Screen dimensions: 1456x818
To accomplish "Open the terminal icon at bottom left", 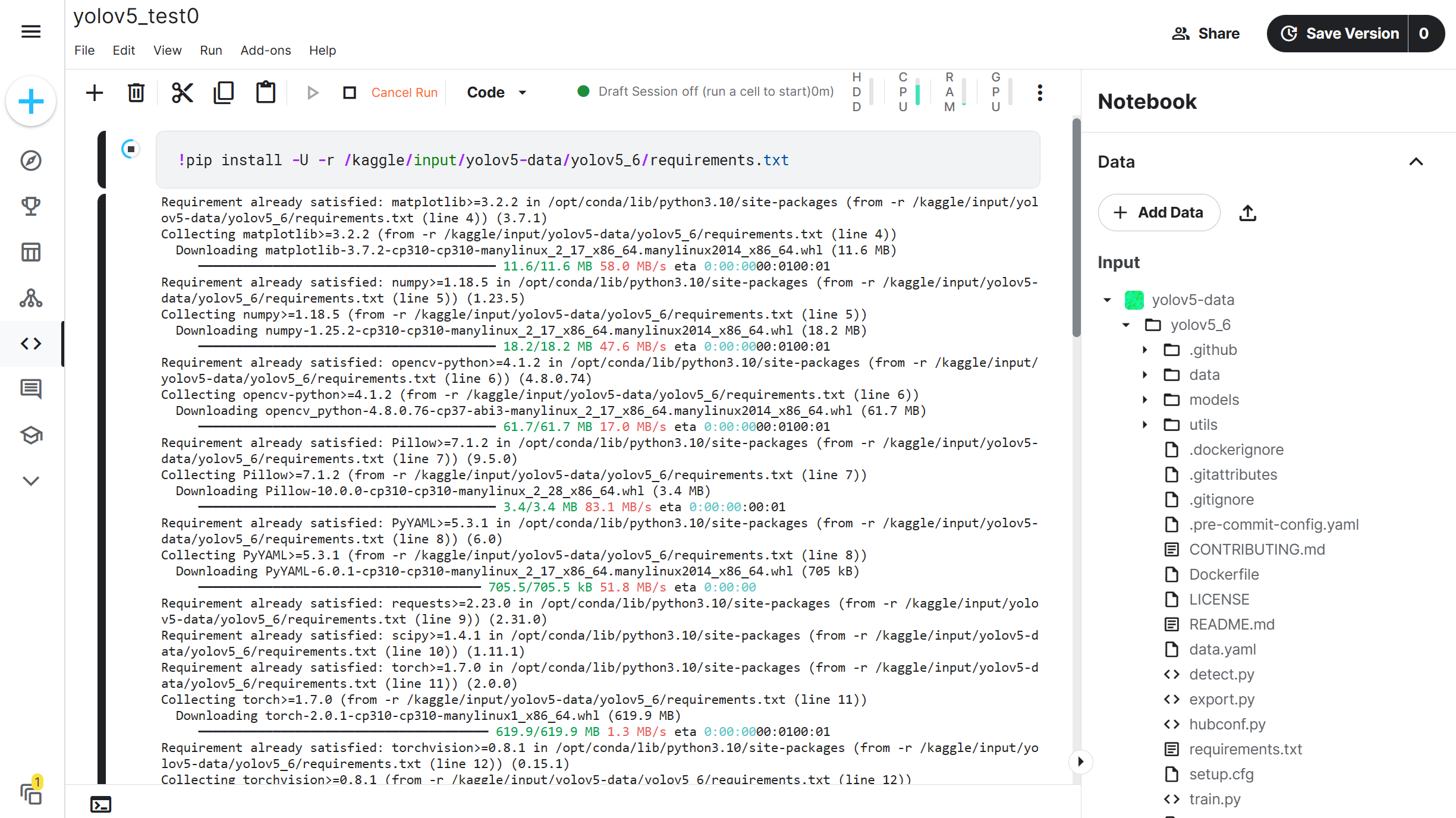I will (x=101, y=804).
